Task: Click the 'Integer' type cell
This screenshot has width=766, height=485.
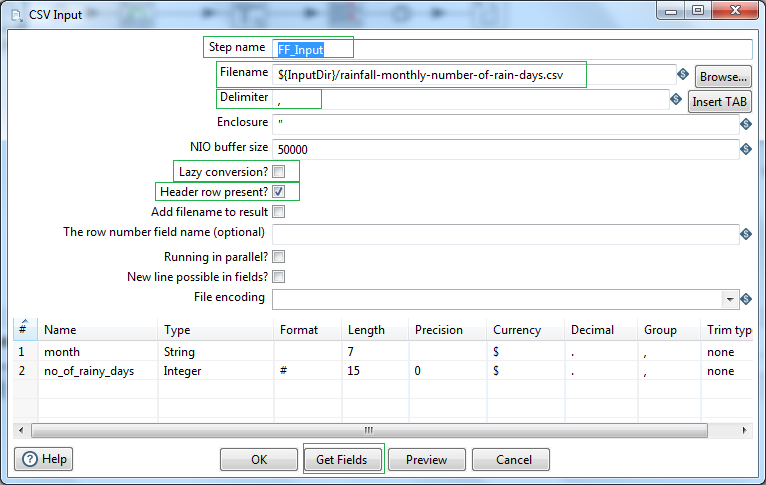Action: point(215,371)
